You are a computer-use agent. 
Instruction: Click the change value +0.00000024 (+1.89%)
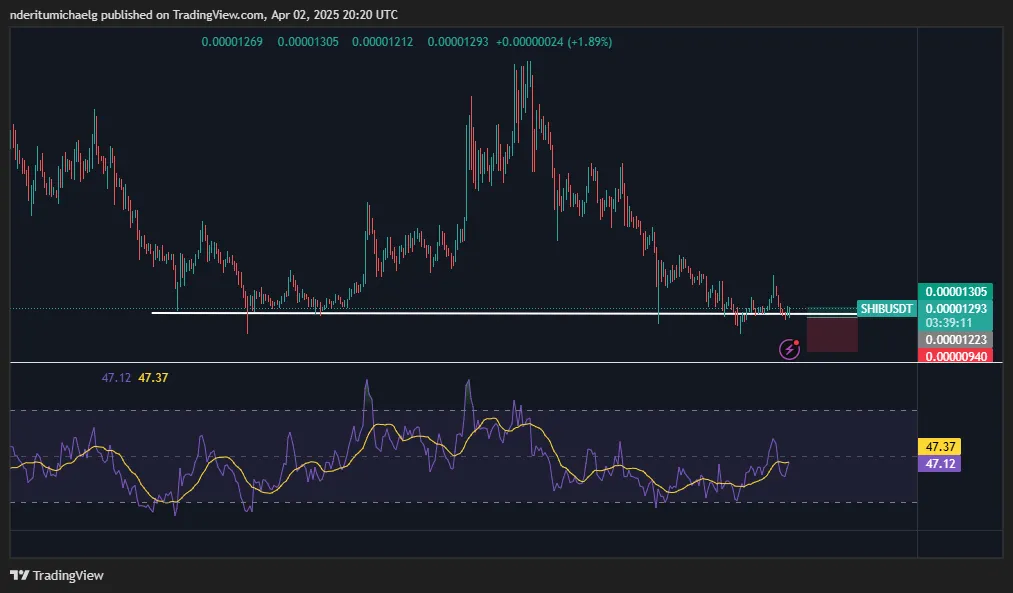pyautogui.click(x=554, y=42)
